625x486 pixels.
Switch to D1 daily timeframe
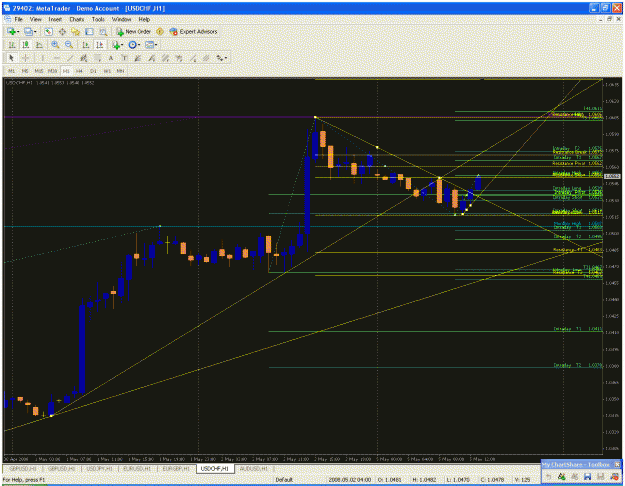pos(93,71)
